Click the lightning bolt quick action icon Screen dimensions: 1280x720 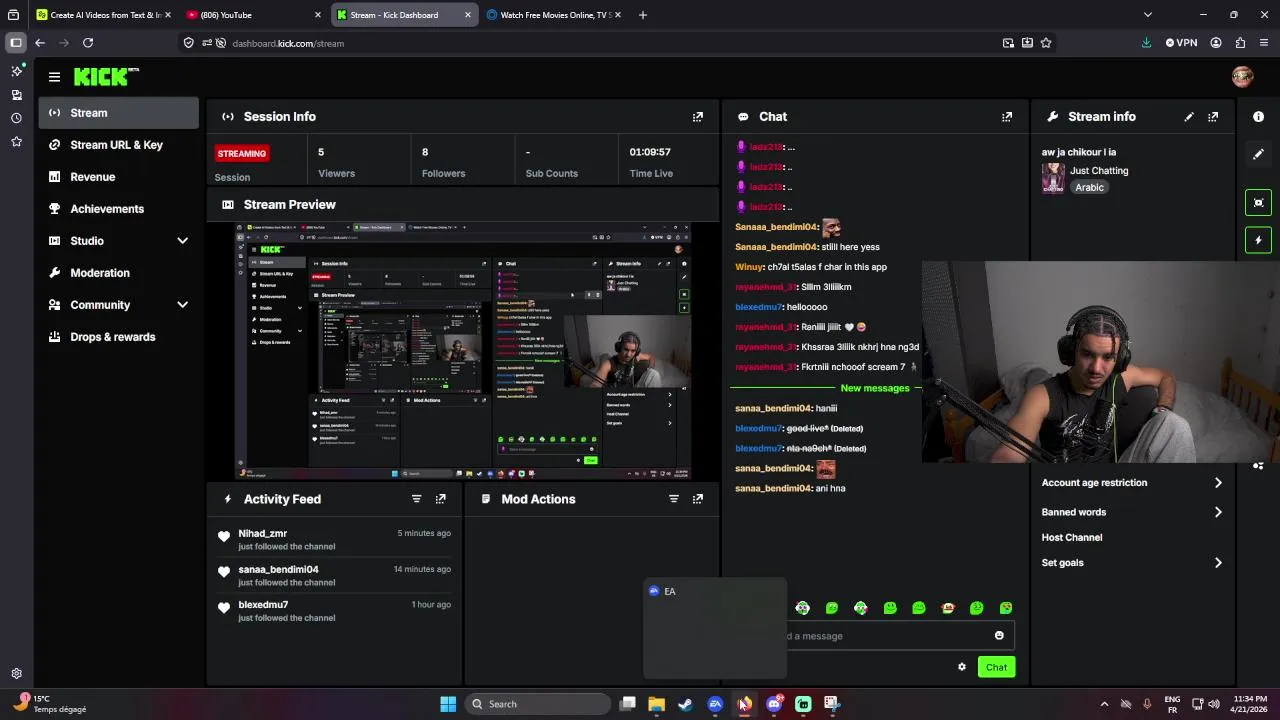click(x=1258, y=240)
